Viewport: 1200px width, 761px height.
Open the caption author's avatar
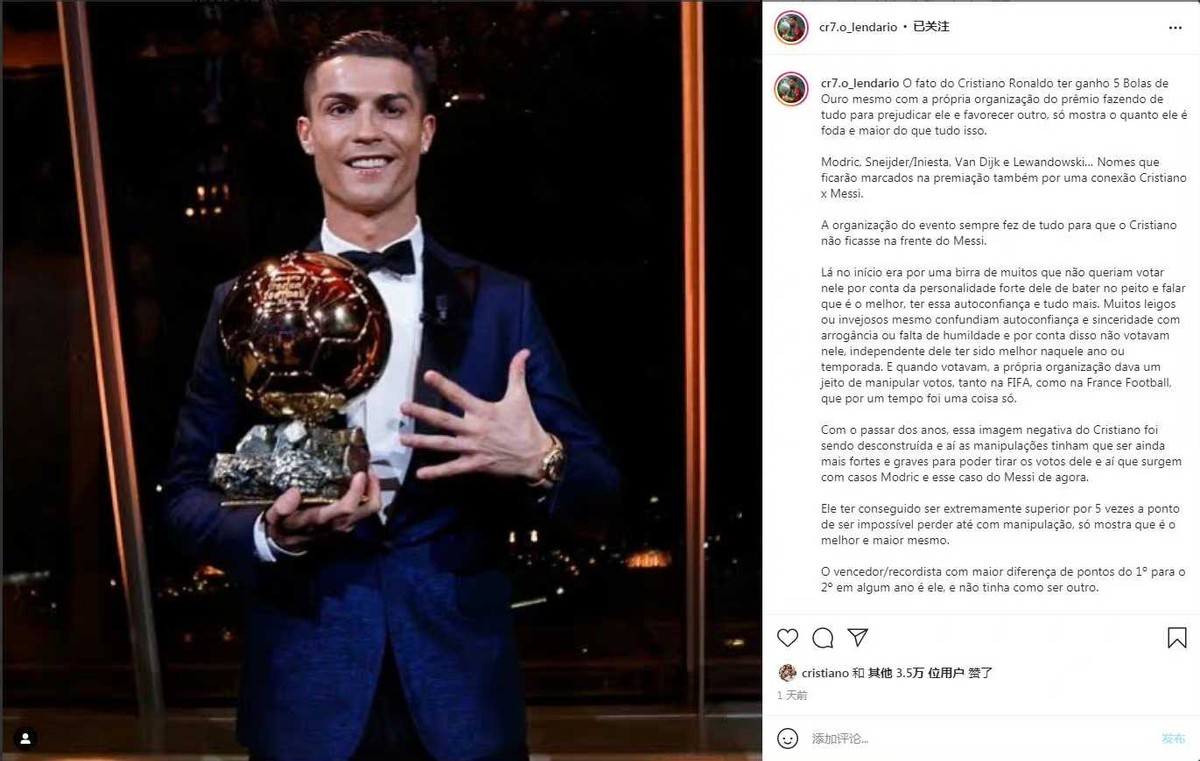(791, 89)
